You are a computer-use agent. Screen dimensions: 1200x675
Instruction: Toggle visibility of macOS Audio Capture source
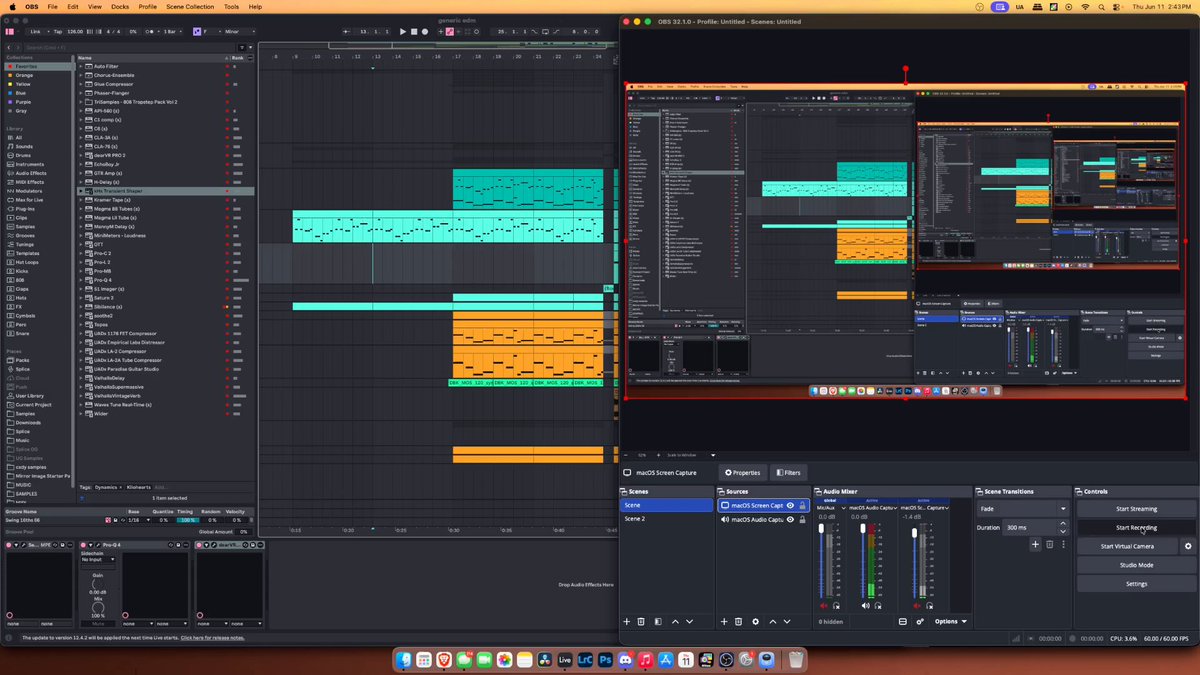click(x=790, y=520)
